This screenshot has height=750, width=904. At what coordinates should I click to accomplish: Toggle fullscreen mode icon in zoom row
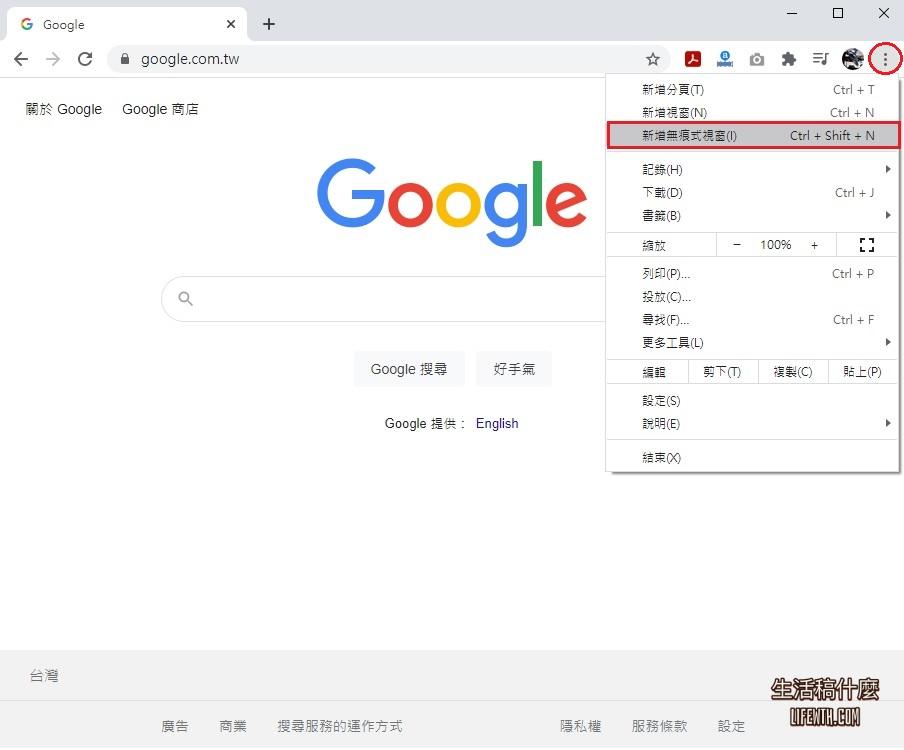click(867, 245)
